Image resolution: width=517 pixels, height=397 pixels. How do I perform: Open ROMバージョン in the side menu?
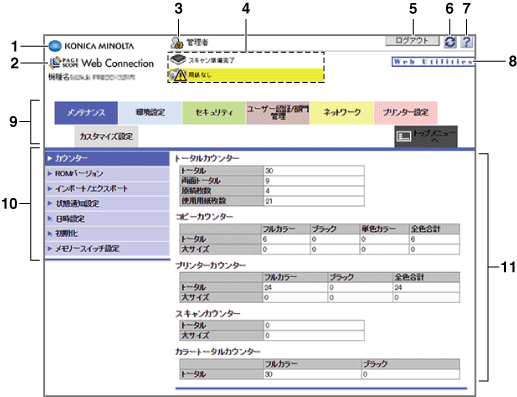pos(107,174)
